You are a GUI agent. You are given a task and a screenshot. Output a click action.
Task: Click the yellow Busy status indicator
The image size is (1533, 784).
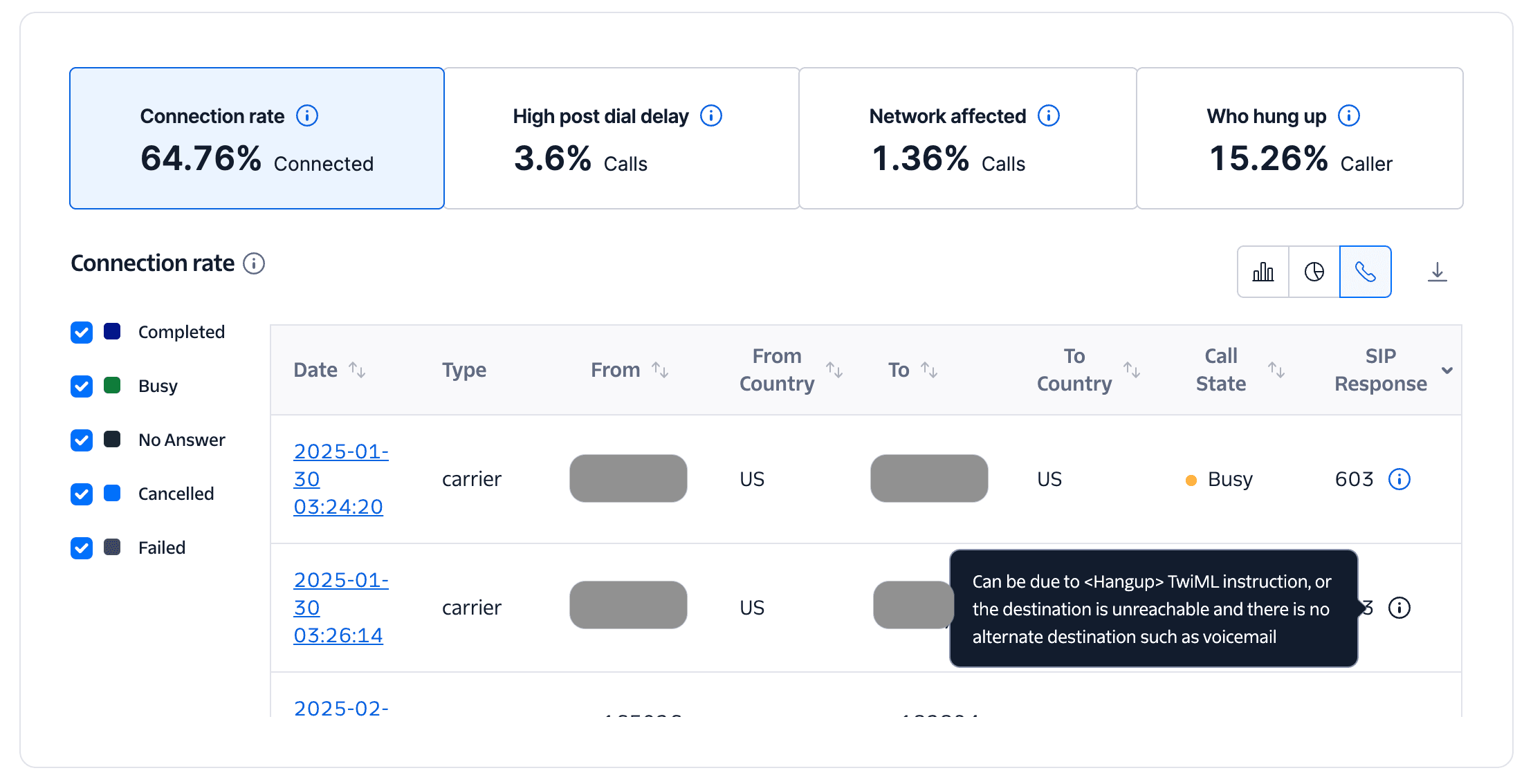[1191, 479]
